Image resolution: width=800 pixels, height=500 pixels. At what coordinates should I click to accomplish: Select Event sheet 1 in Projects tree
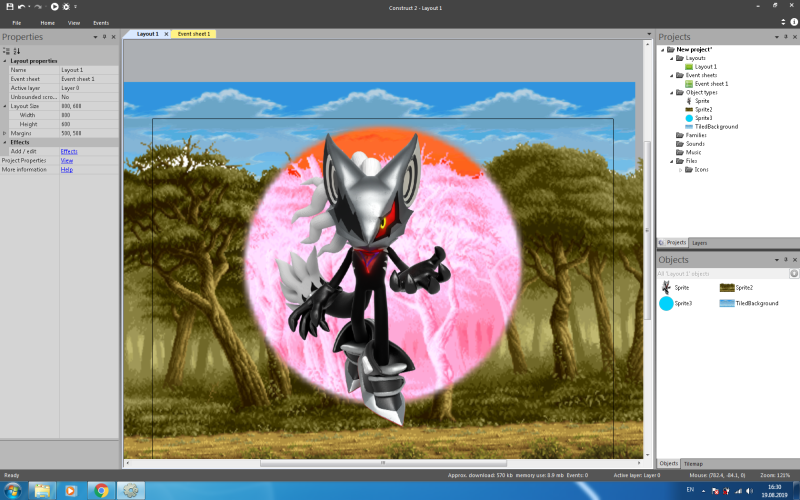[707, 84]
